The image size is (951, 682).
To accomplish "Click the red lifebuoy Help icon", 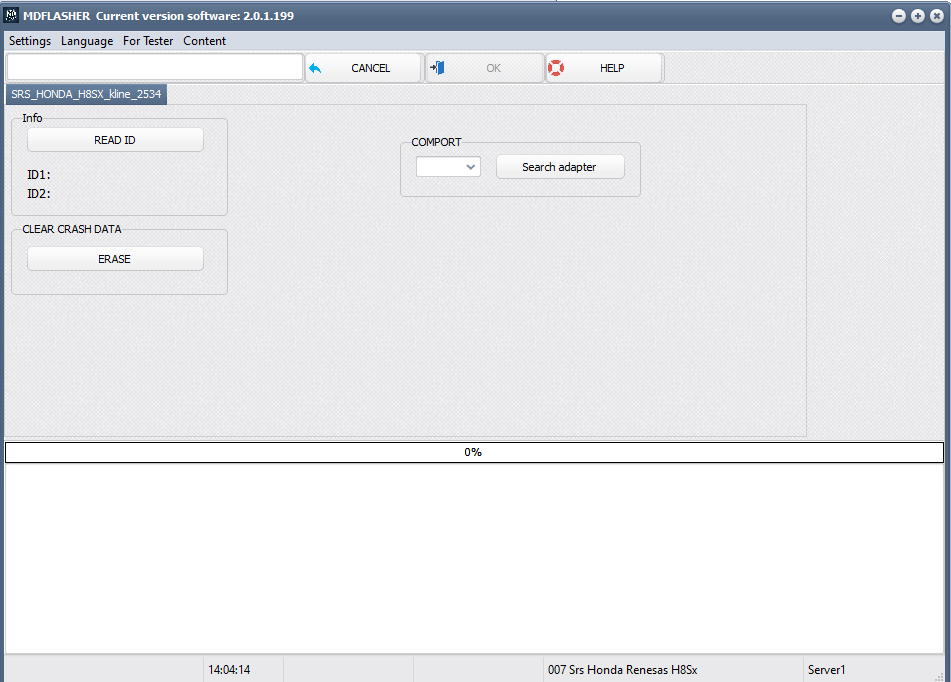I will point(556,68).
